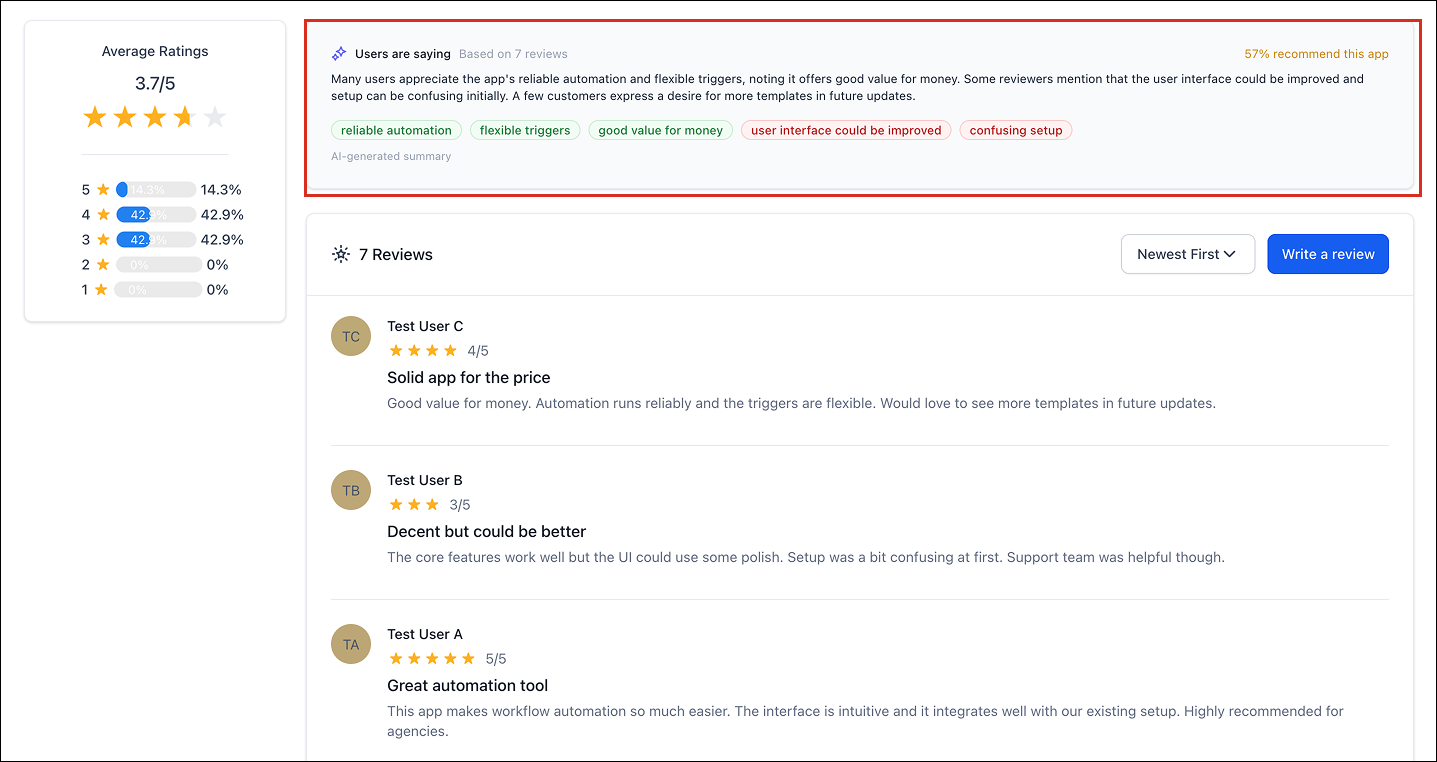Click the Solid app for the price title
This screenshot has height=762, width=1437.
point(469,377)
